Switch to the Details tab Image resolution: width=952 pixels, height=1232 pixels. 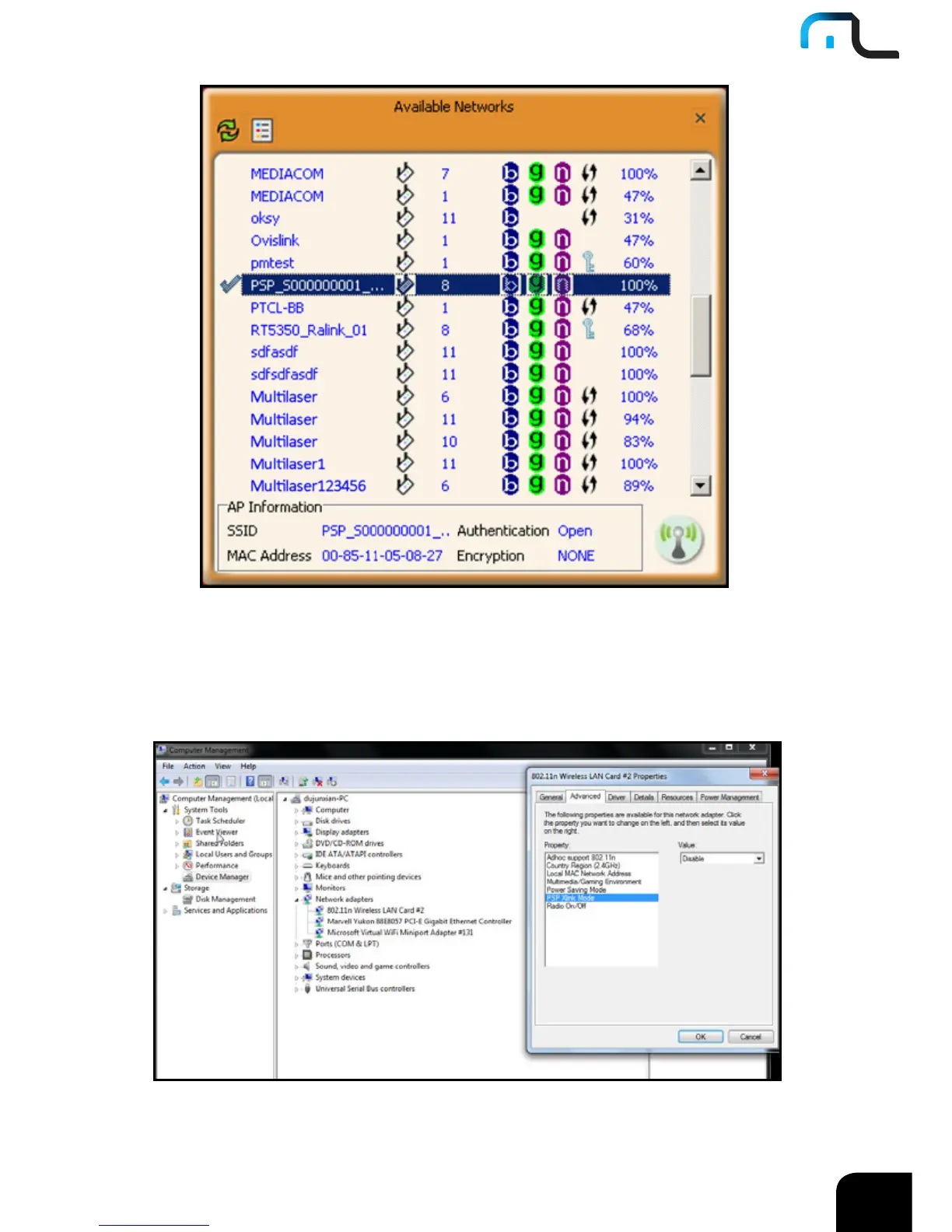click(x=643, y=797)
